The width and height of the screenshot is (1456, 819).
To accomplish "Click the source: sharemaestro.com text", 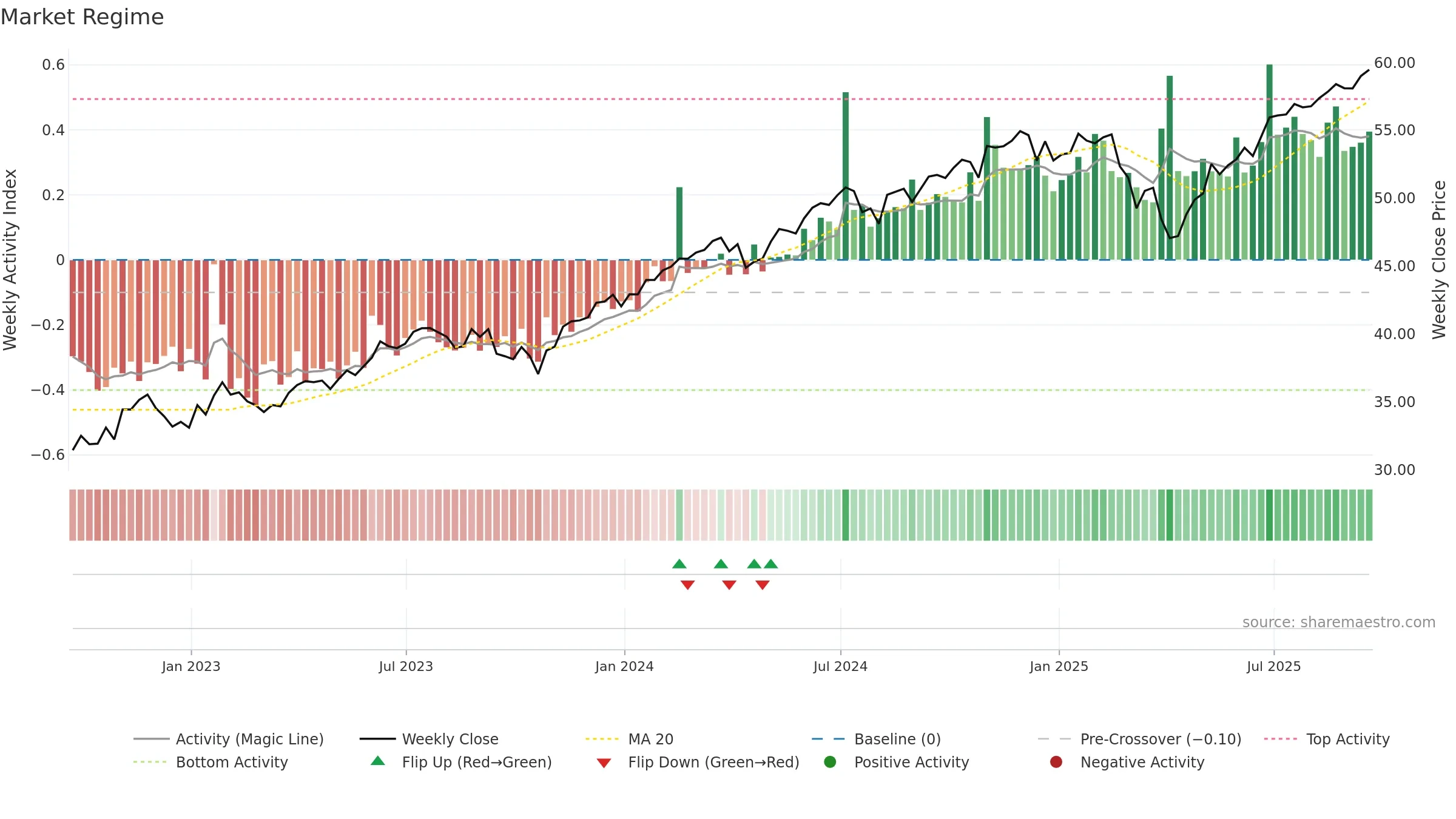I will click(x=1339, y=622).
